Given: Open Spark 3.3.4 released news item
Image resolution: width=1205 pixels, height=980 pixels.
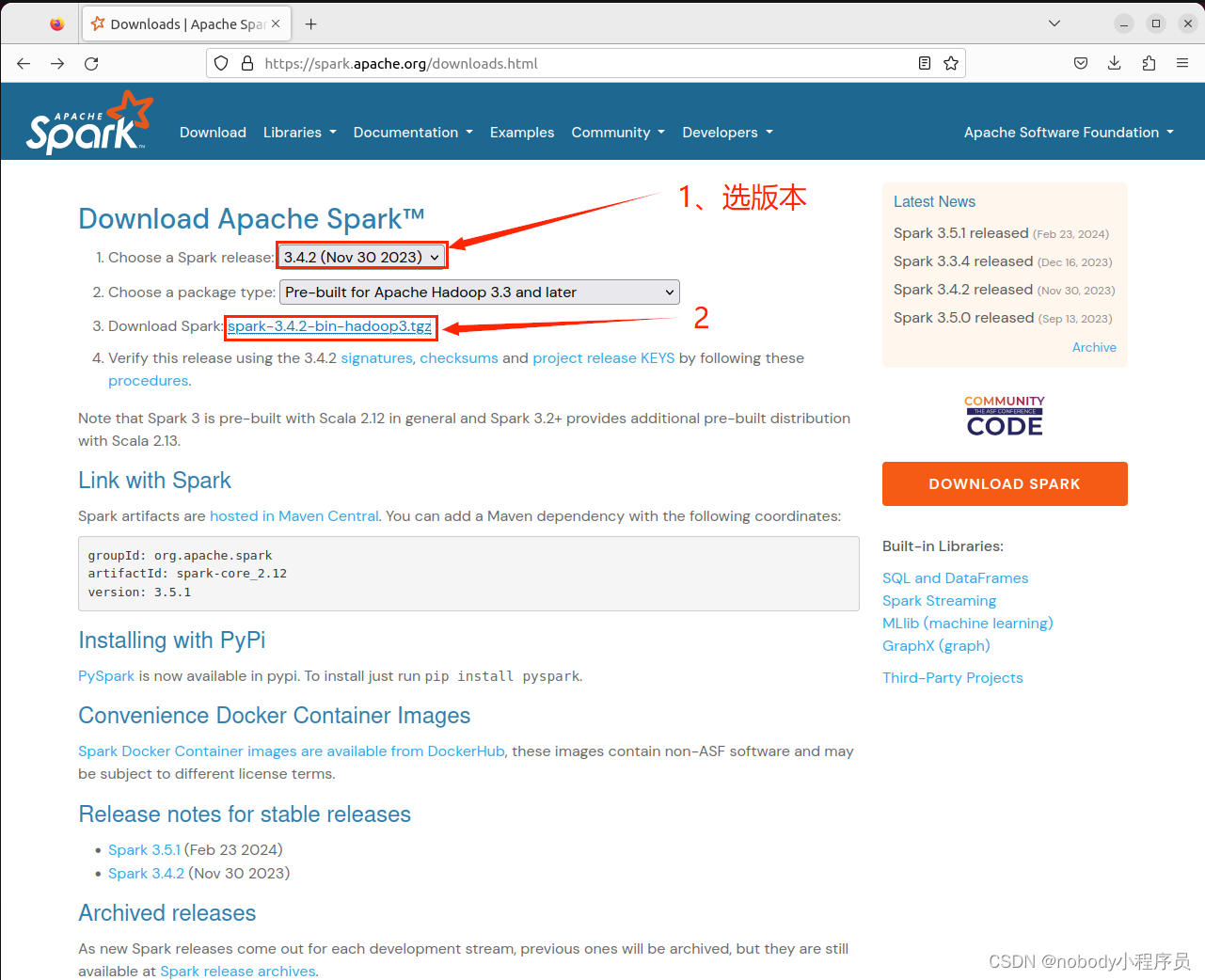Looking at the screenshot, I should click(x=963, y=261).
